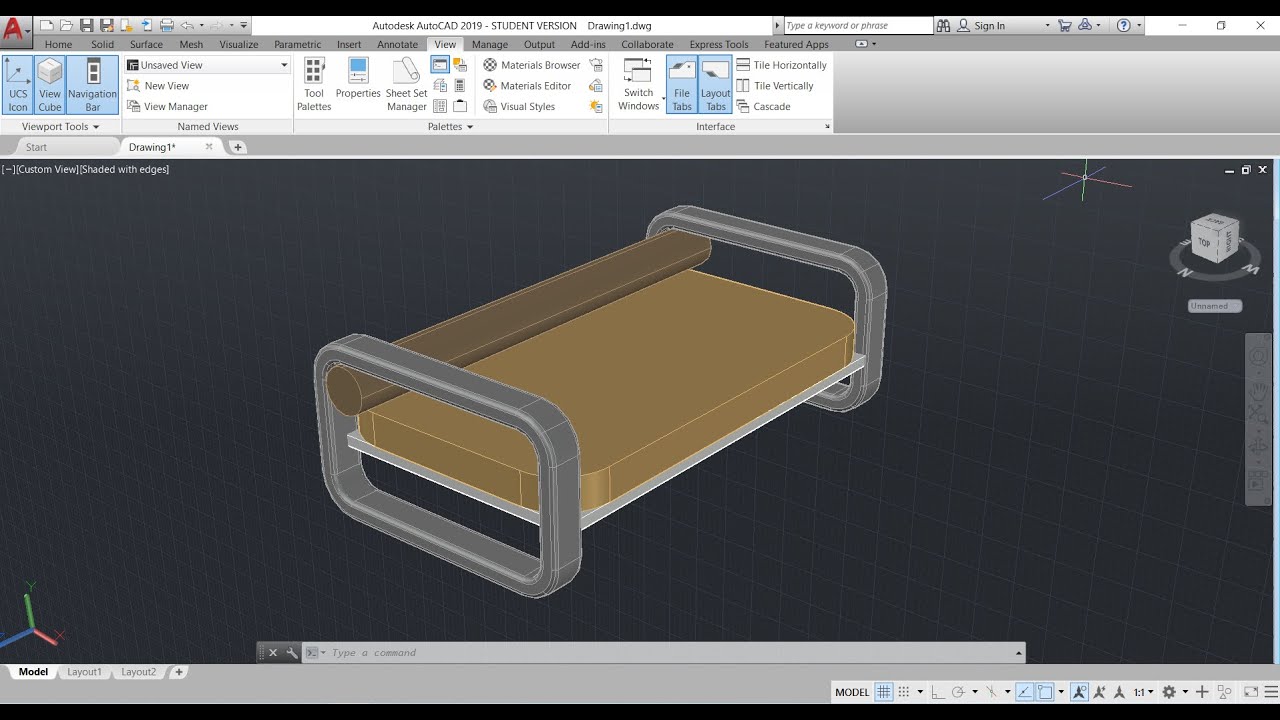Toggle the UCS Icon display
1280x720 pixels.
click(18, 84)
